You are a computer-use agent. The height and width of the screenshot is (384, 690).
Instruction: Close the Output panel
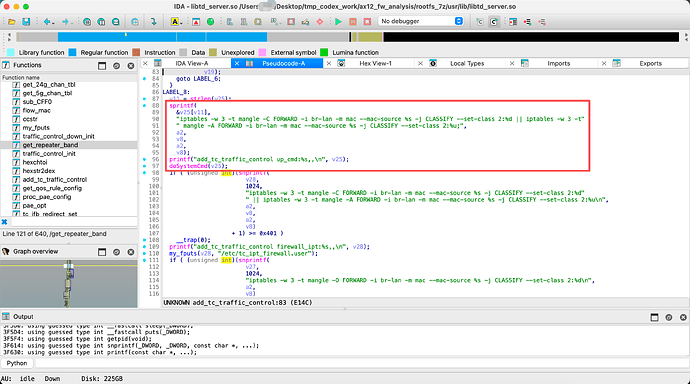[x=683, y=317]
